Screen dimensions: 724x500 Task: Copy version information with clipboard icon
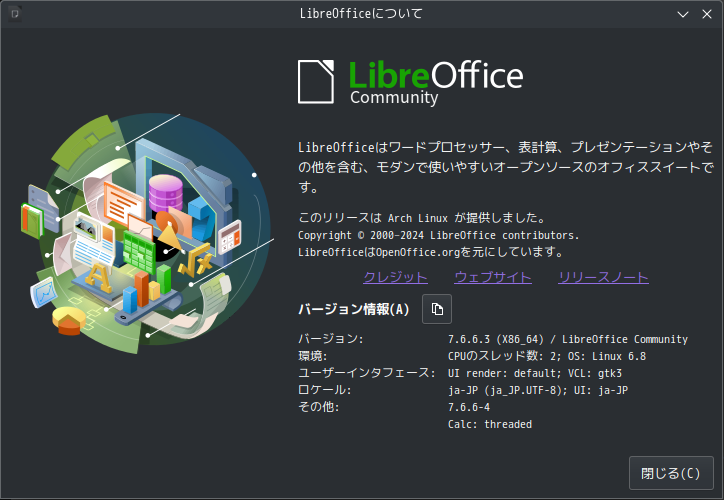(437, 309)
